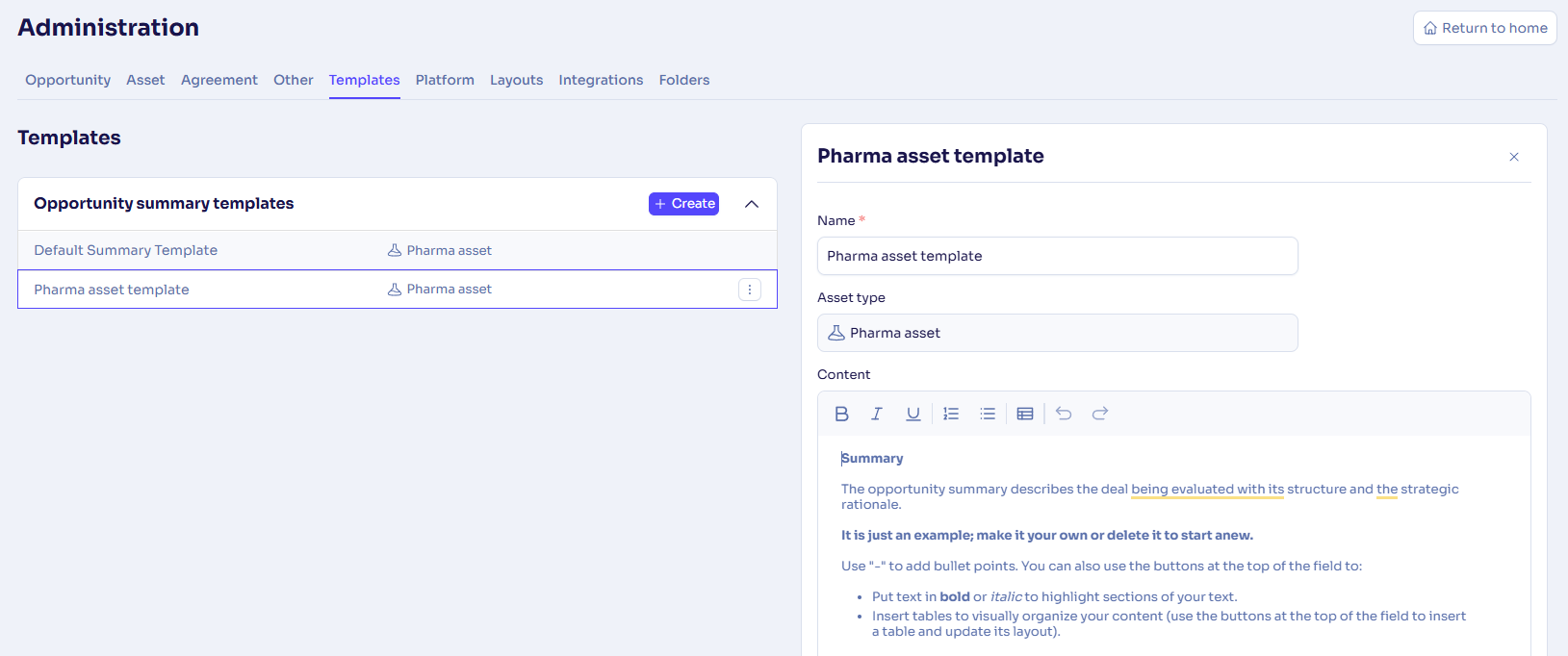This screenshot has height=656, width=1568.
Task: Click the Name input field
Action: (x=1057, y=256)
